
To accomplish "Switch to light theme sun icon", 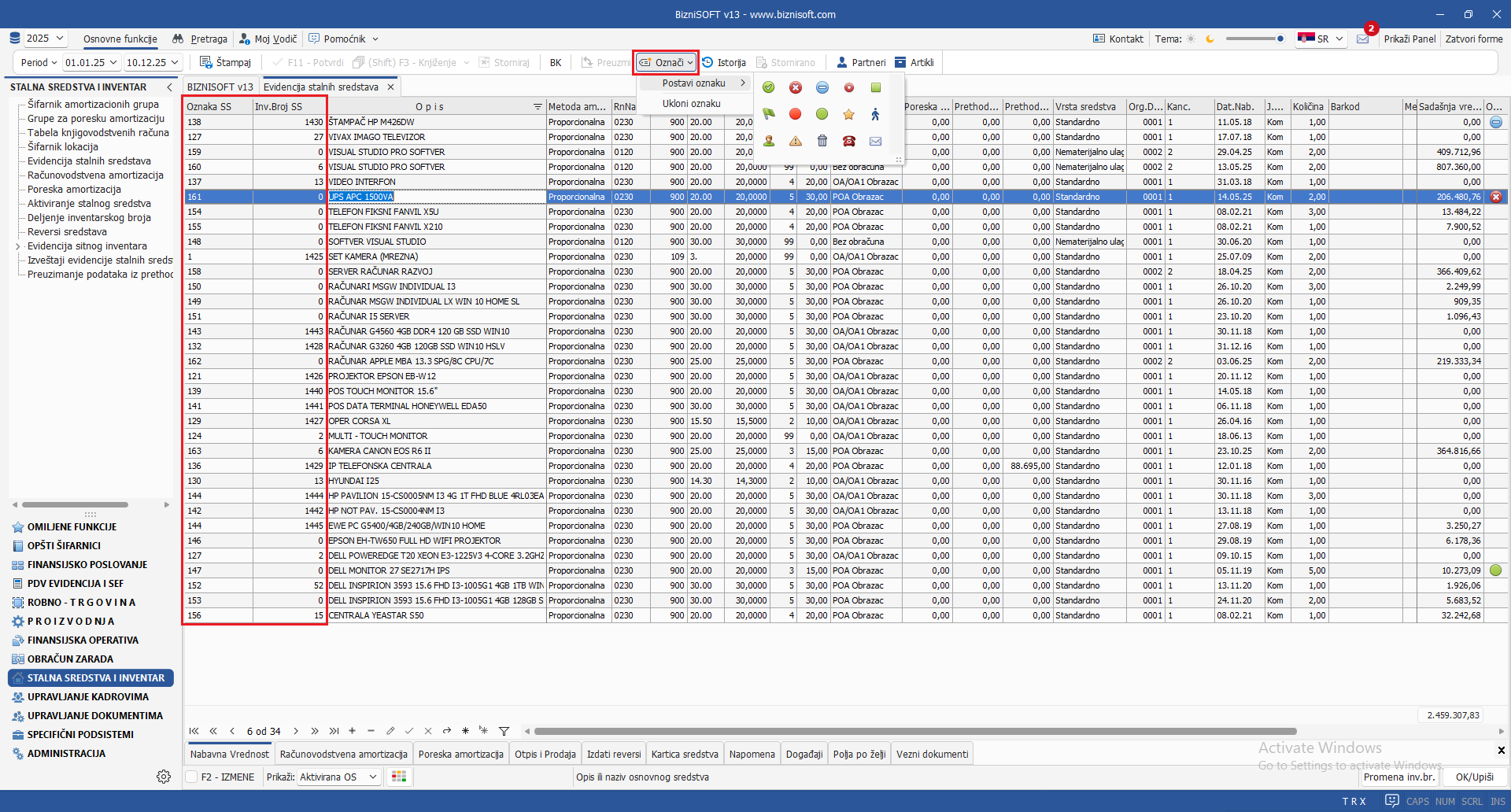I will [1191, 39].
